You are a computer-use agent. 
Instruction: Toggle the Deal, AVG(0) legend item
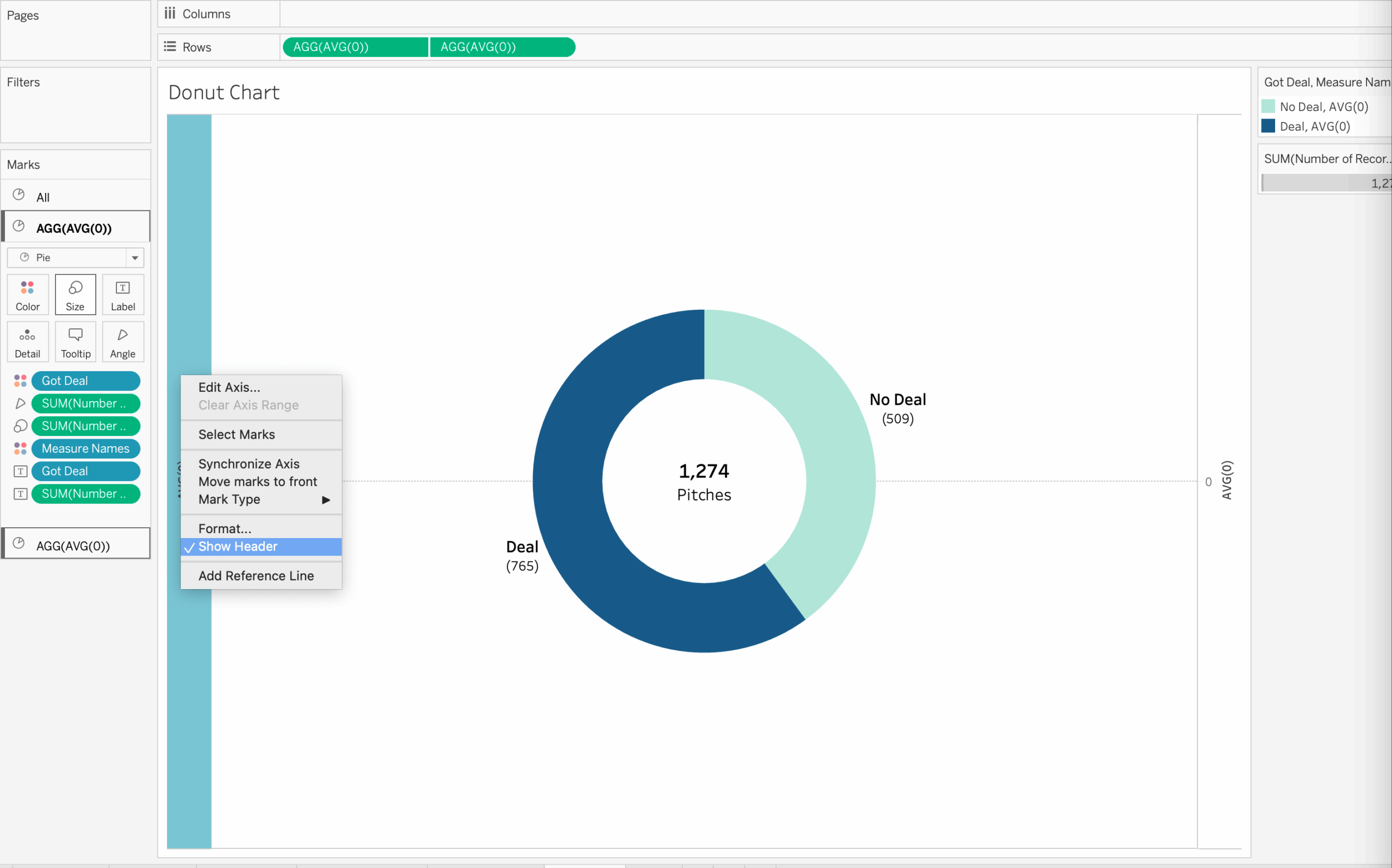[x=1315, y=126]
